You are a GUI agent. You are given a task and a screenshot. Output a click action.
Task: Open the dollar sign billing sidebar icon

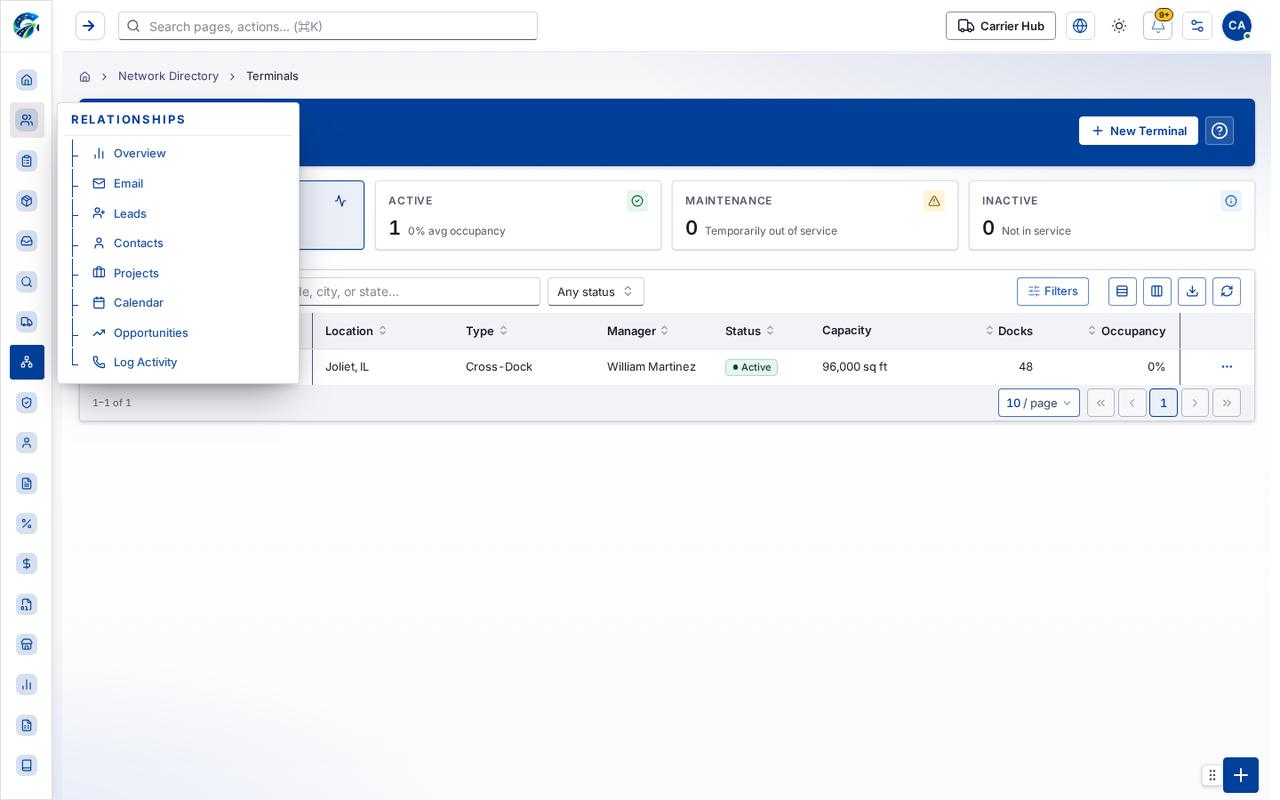coord(27,564)
